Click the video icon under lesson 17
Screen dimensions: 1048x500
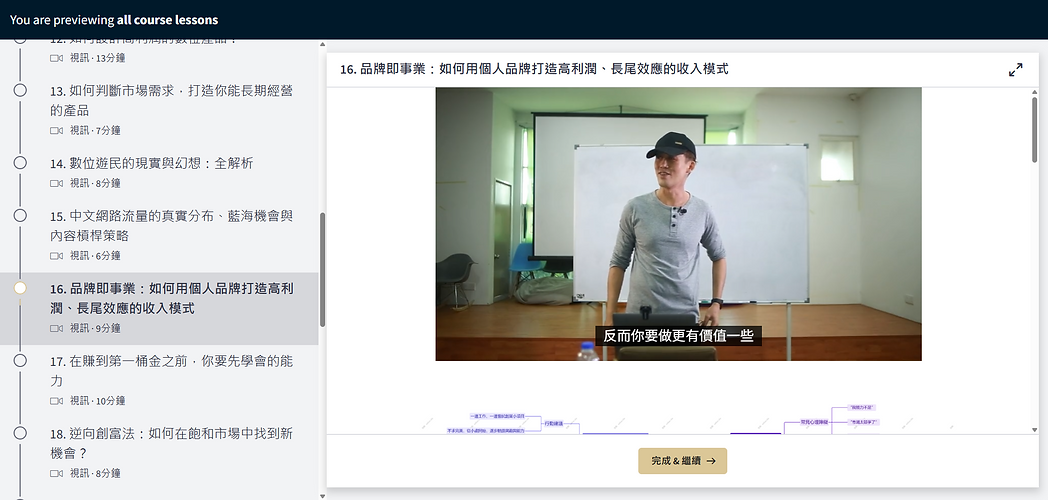point(56,401)
